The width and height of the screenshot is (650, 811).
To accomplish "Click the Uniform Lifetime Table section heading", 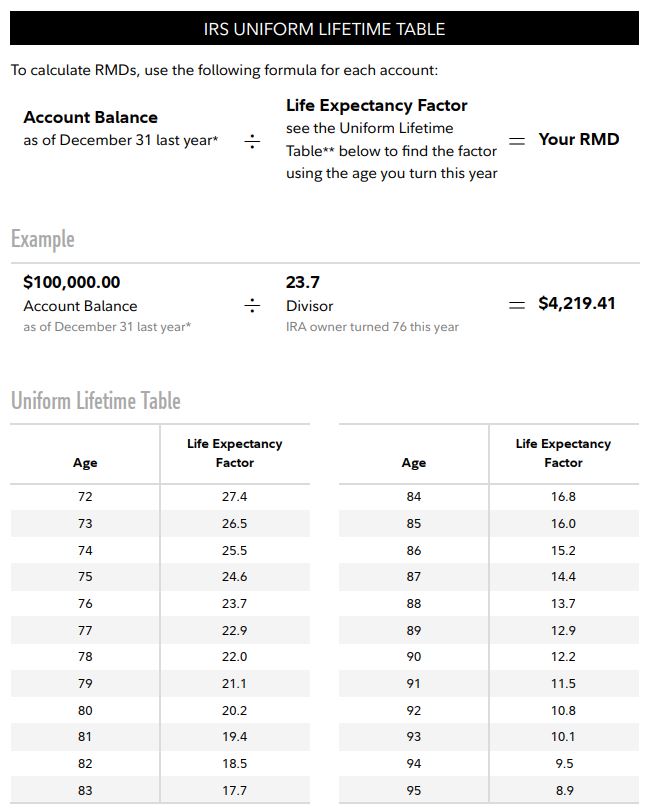I will [96, 401].
